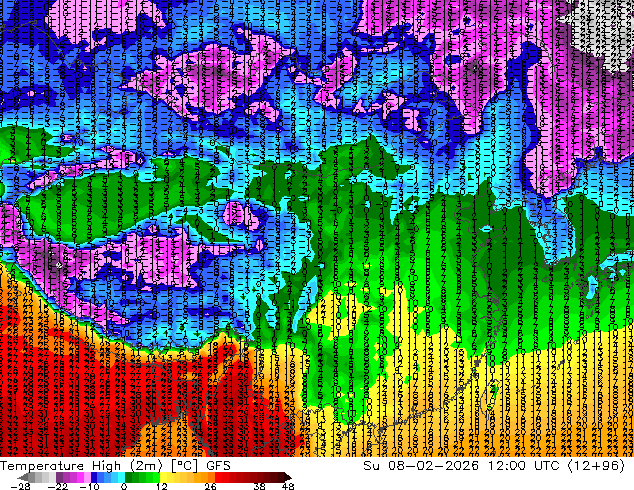Click the '26' legend label
The image size is (634, 490).
click(210, 486)
